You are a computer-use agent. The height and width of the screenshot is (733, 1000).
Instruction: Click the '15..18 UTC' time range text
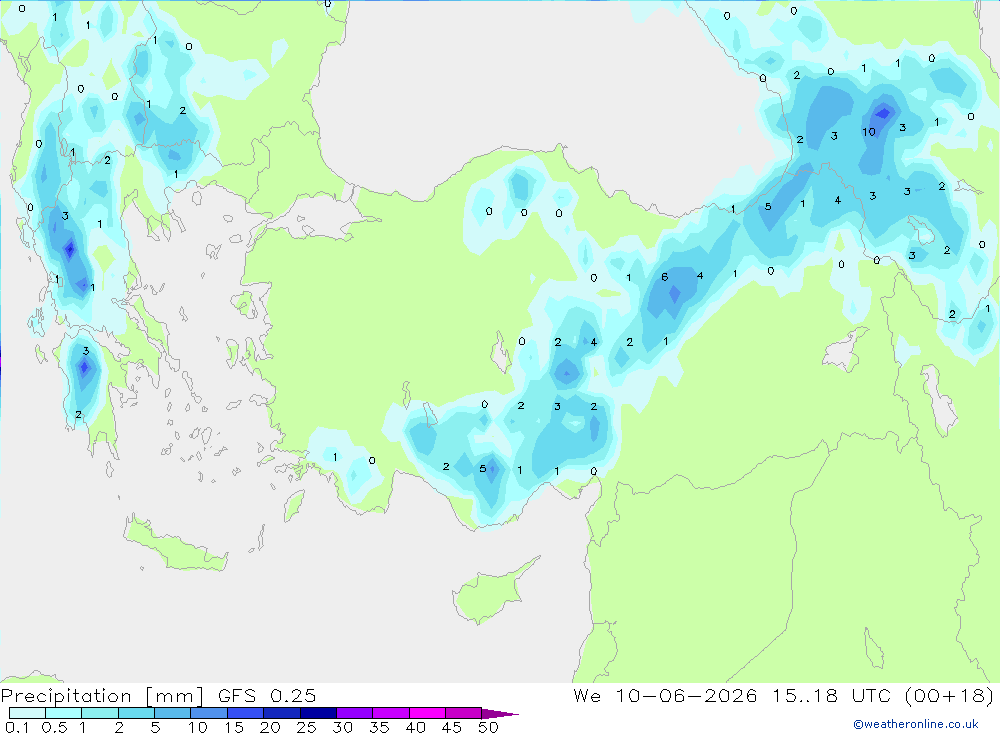tap(831, 696)
